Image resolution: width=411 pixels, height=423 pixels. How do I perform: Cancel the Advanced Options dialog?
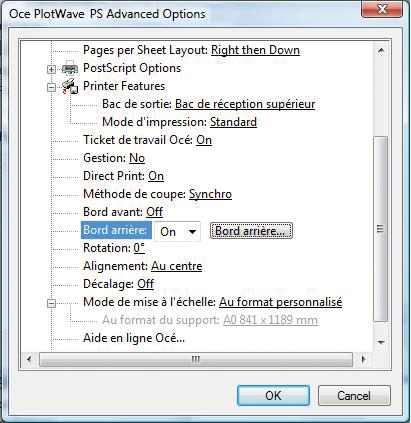point(354,396)
